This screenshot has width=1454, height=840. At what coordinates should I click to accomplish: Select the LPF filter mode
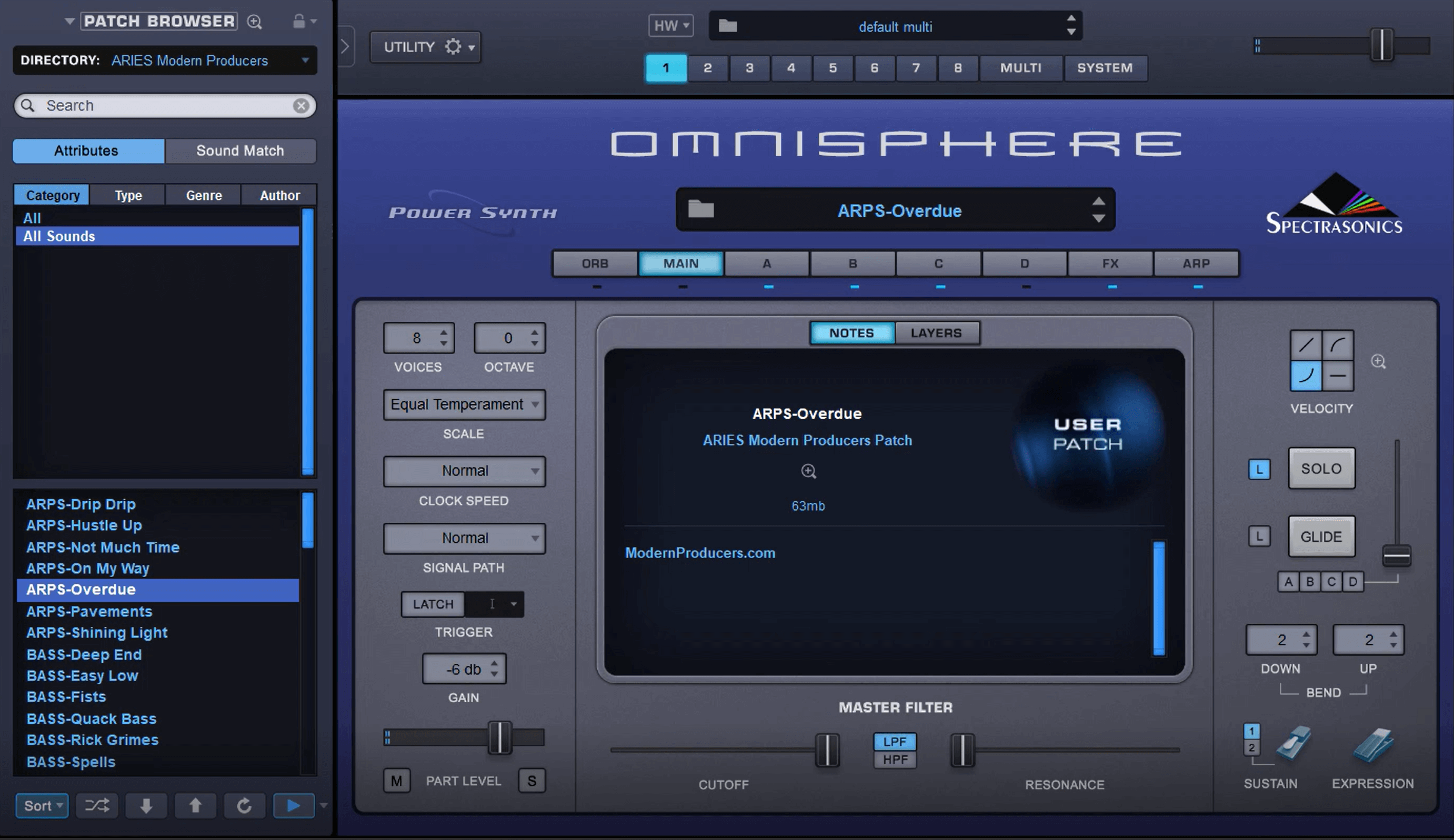pos(895,742)
